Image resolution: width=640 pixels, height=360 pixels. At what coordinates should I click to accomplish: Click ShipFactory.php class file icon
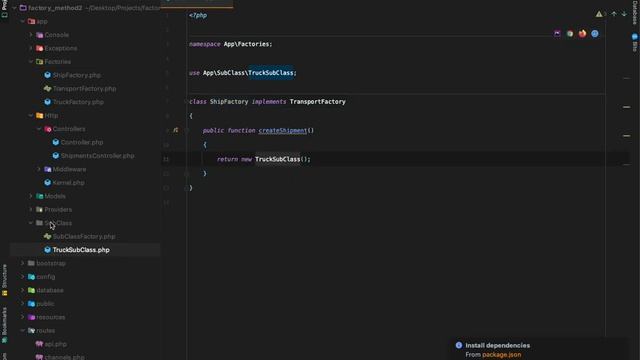(x=47, y=75)
